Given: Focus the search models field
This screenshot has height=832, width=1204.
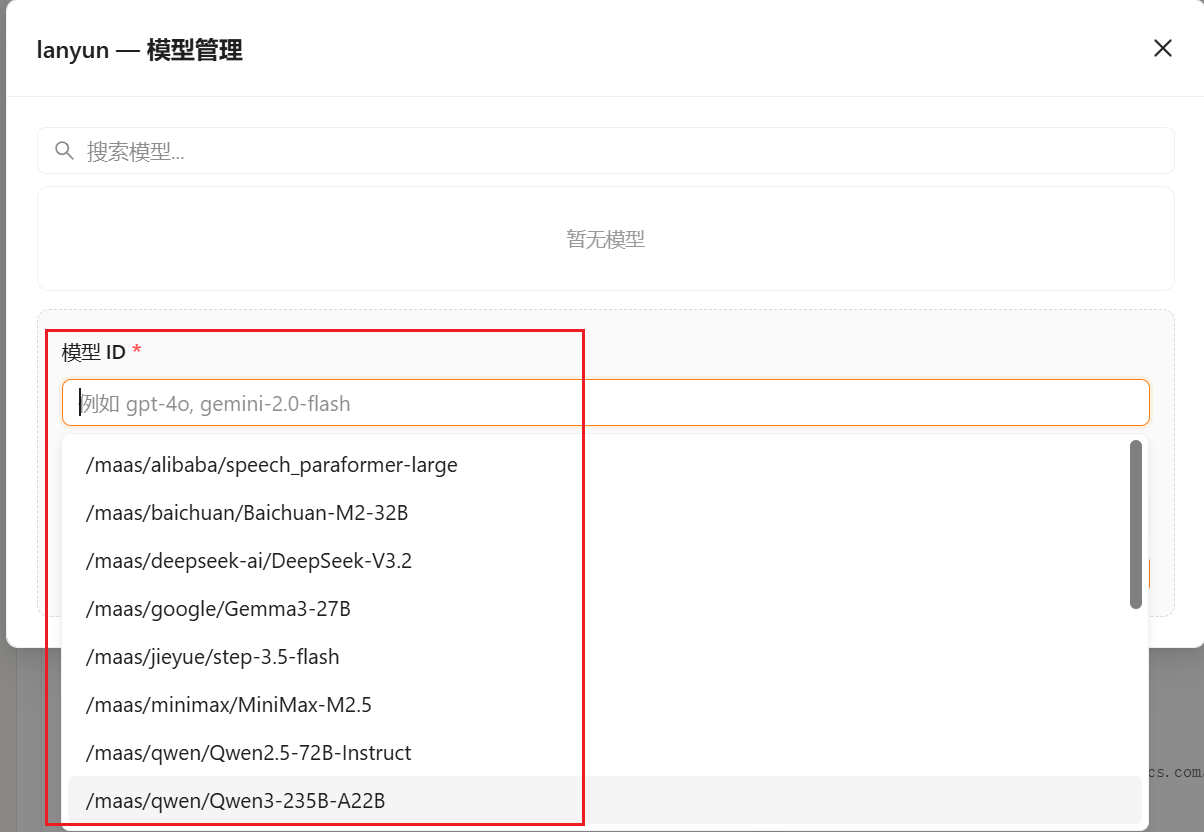Looking at the screenshot, I should [x=605, y=151].
